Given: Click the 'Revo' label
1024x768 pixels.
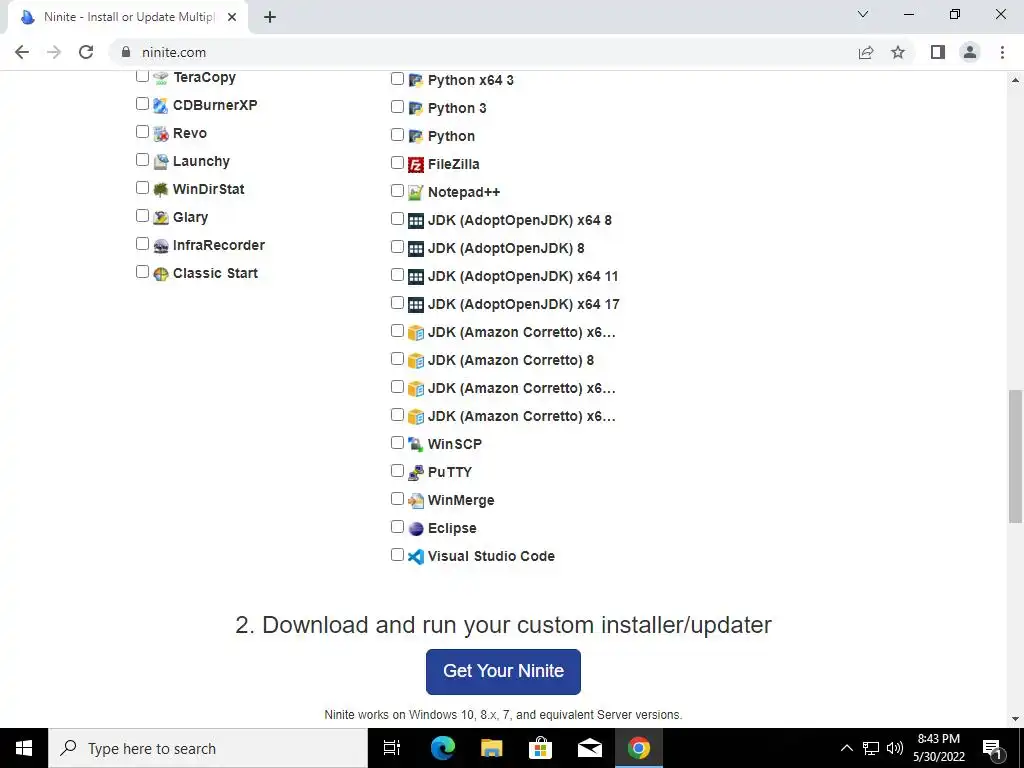Looking at the screenshot, I should coord(190,133).
